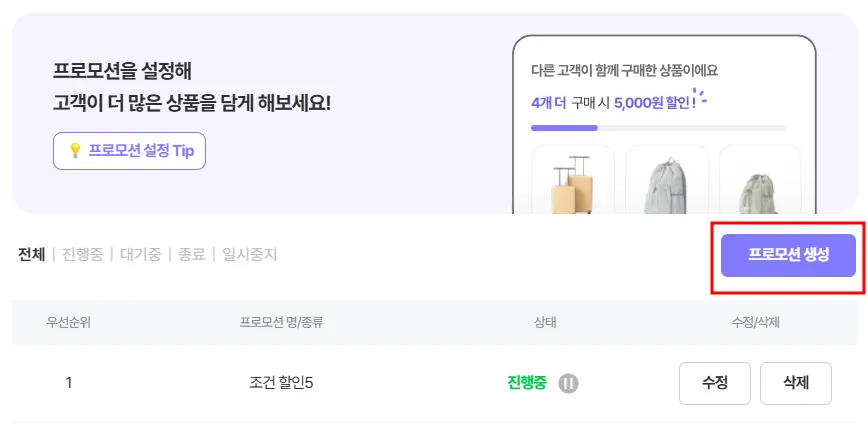Click the green 진행중 status label in the row

point(527,383)
